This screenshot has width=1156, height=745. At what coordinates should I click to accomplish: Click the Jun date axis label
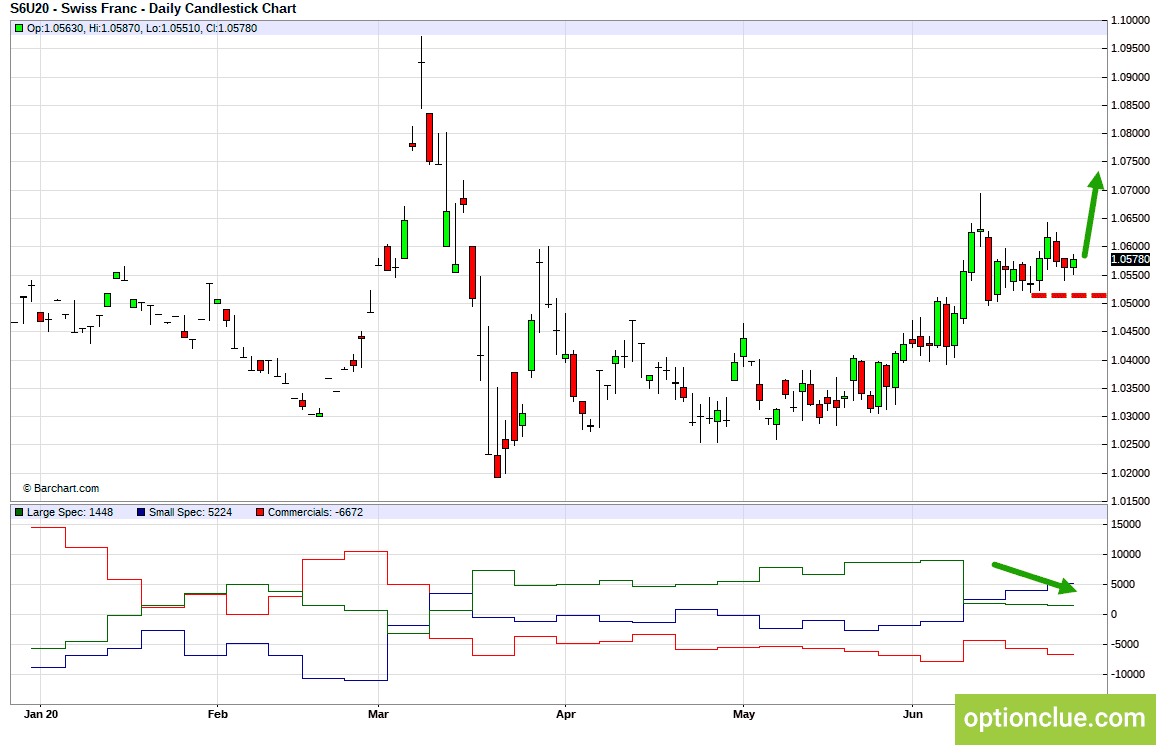click(x=913, y=714)
